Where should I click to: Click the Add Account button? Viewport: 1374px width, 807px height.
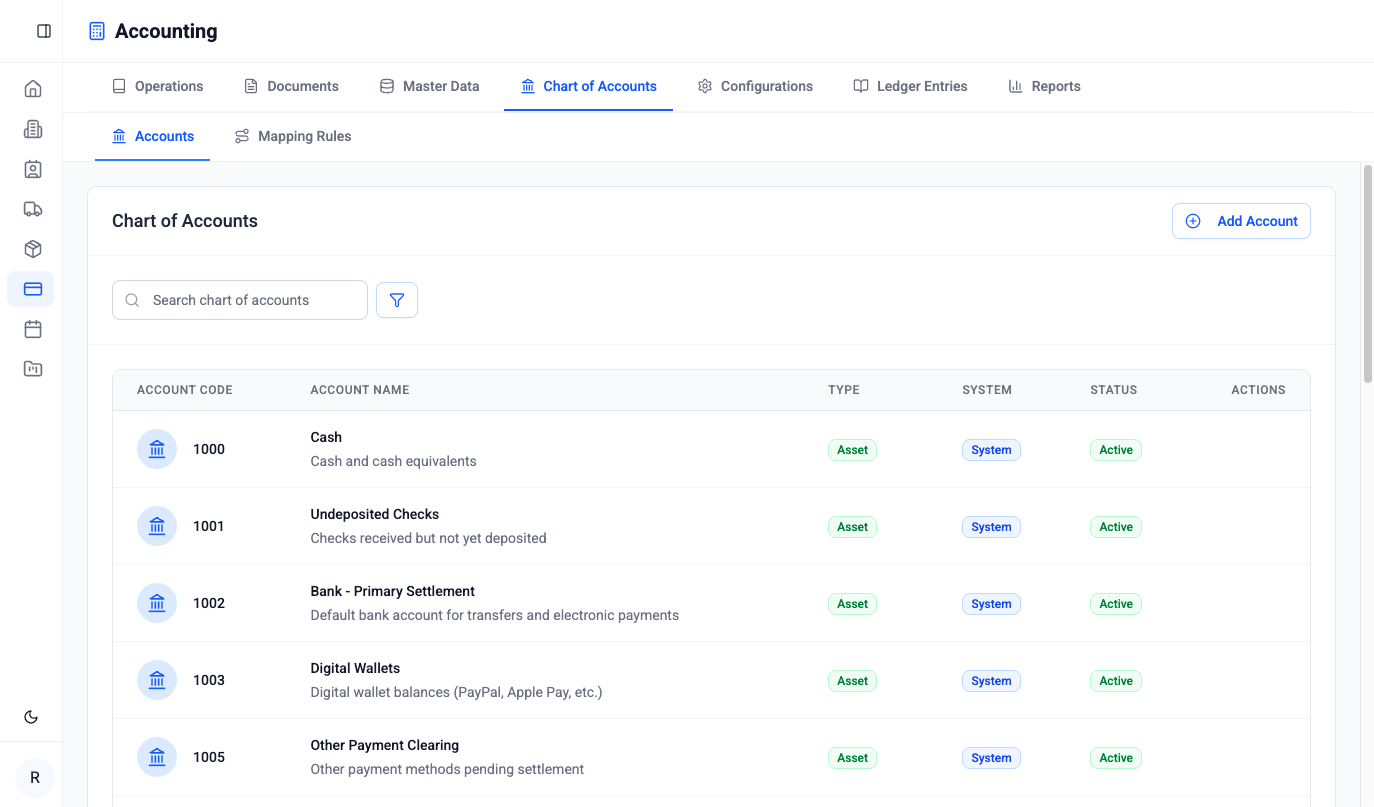tap(1241, 221)
